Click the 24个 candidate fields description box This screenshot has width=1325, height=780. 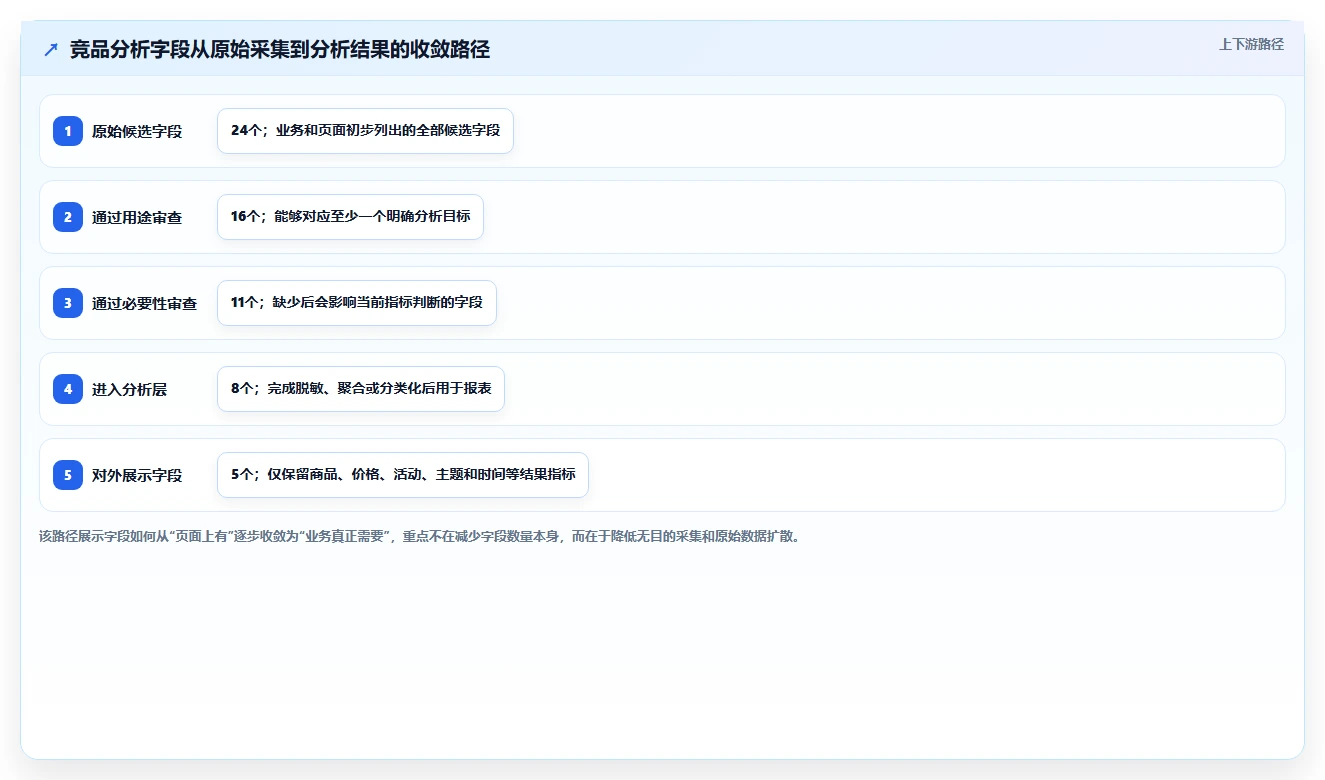click(x=365, y=131)
